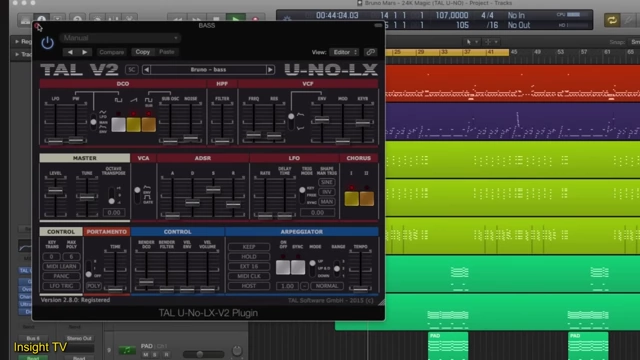
Task: Toggle Chorus I button
Action: click(x=351, y=199)
